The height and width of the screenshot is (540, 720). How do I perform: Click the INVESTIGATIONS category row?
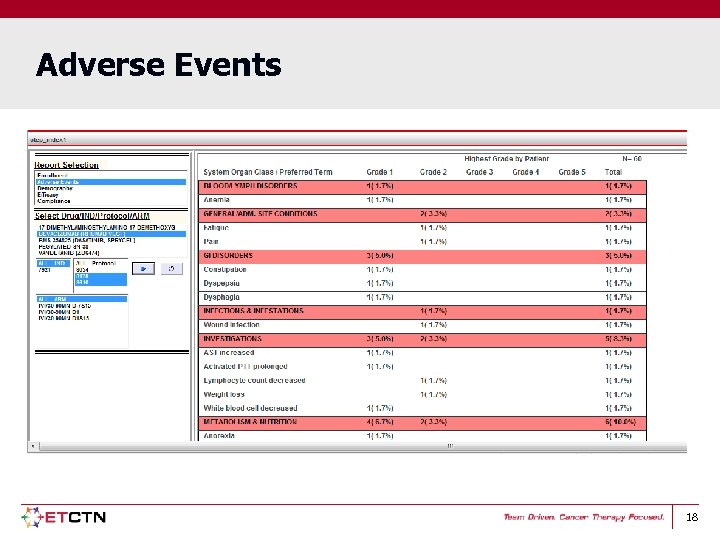point(422,339)
